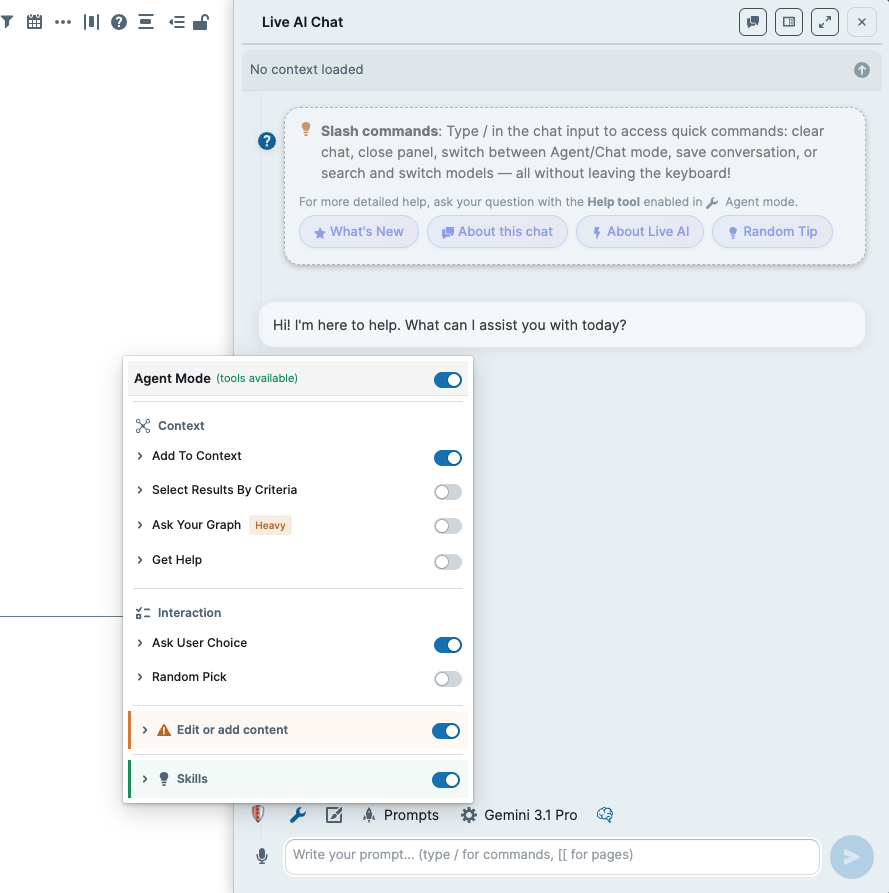Click the Get Help label
Screen dimensions: 889x893
[x=177, y=560]
